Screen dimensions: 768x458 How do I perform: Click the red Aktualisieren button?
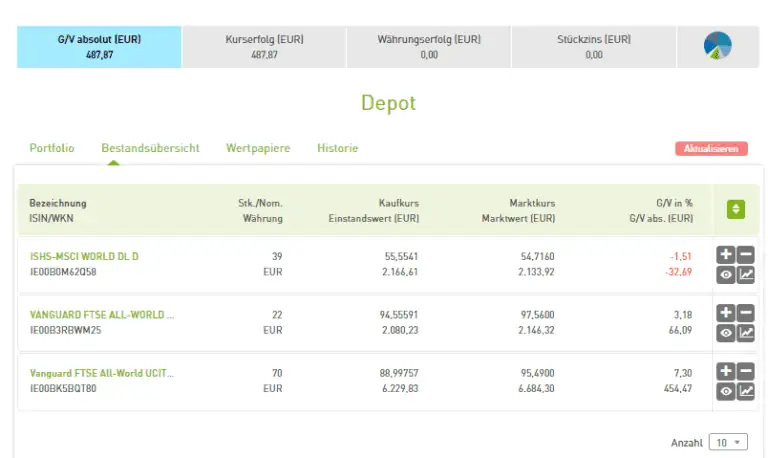(x=711, y=148)
